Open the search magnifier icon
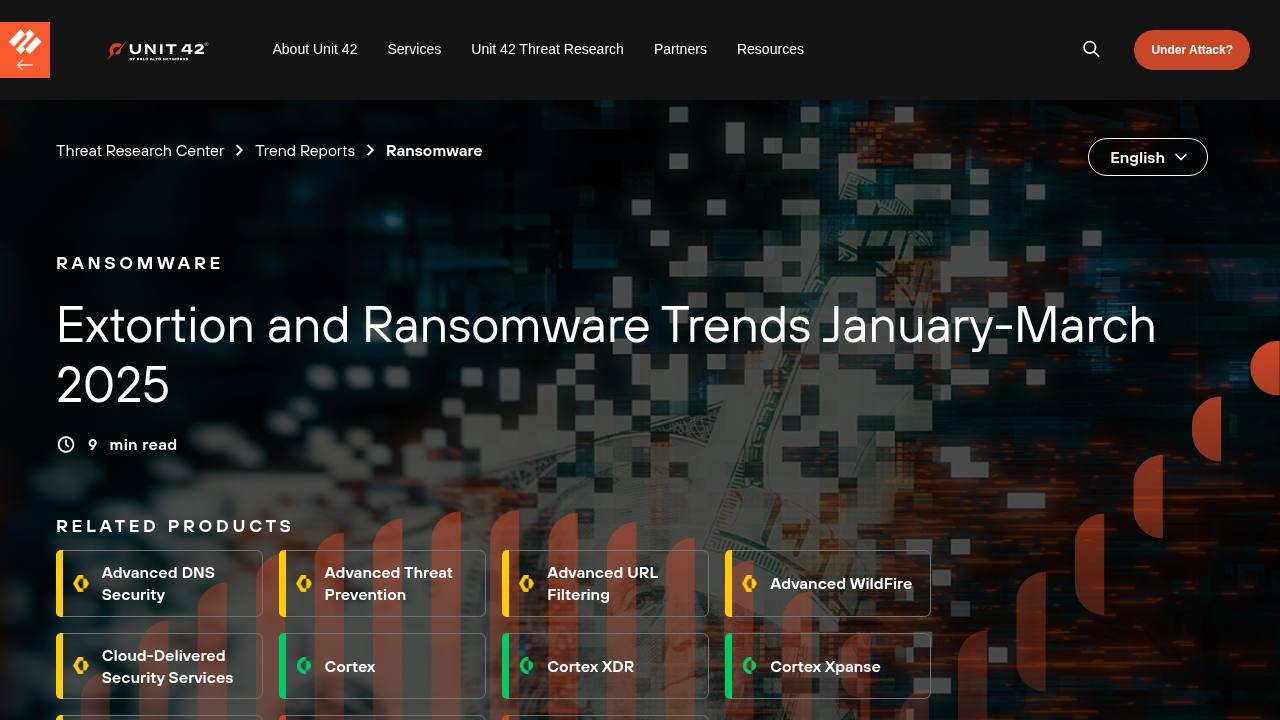The height and width of the screenshot is (720, 1280). click(x=1091, y=49)
